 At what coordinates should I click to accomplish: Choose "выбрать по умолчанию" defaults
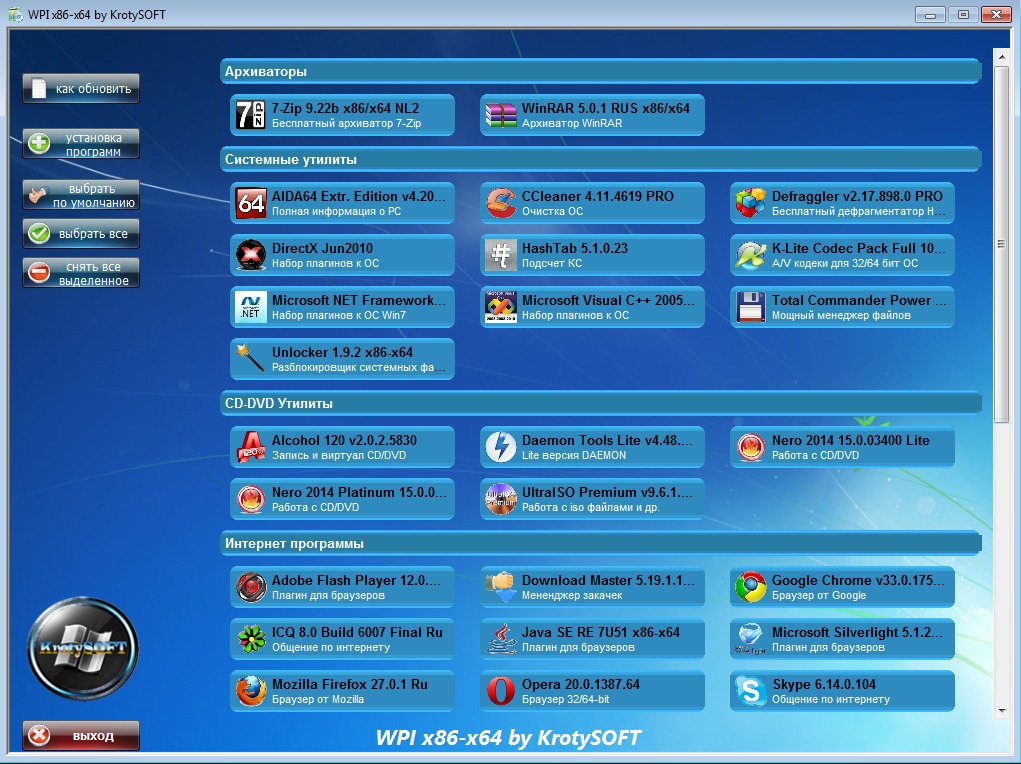pyautogui.click(x=81, y=195)
